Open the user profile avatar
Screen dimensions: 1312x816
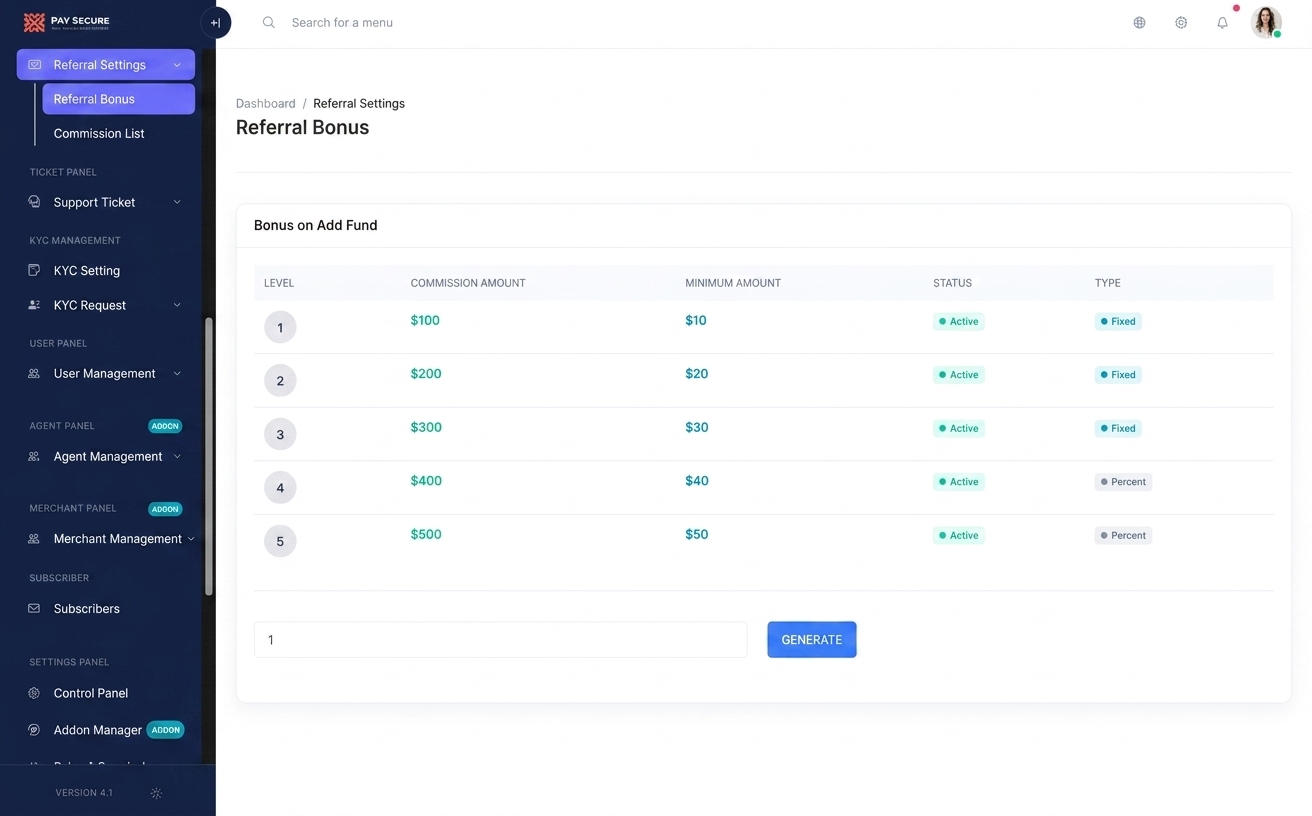[1266, 22]
